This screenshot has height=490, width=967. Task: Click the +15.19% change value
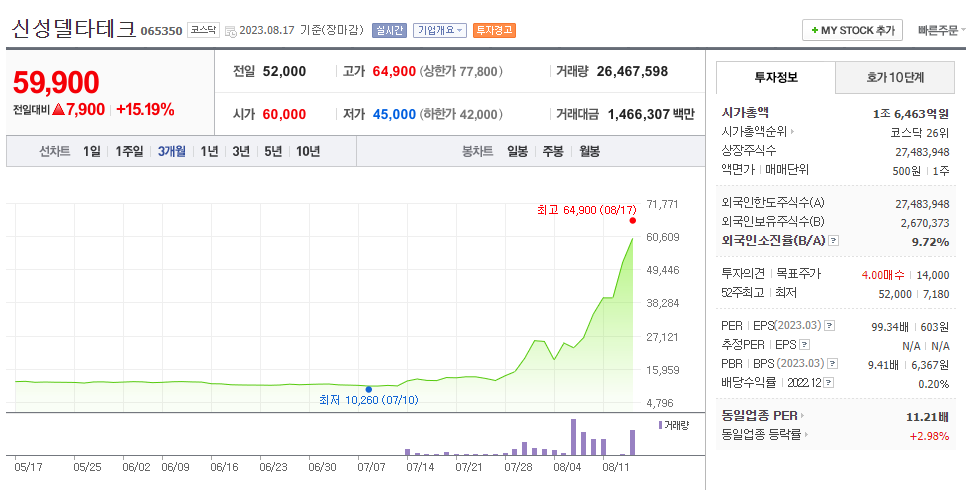pyautogui.click(x=145, y=110)
